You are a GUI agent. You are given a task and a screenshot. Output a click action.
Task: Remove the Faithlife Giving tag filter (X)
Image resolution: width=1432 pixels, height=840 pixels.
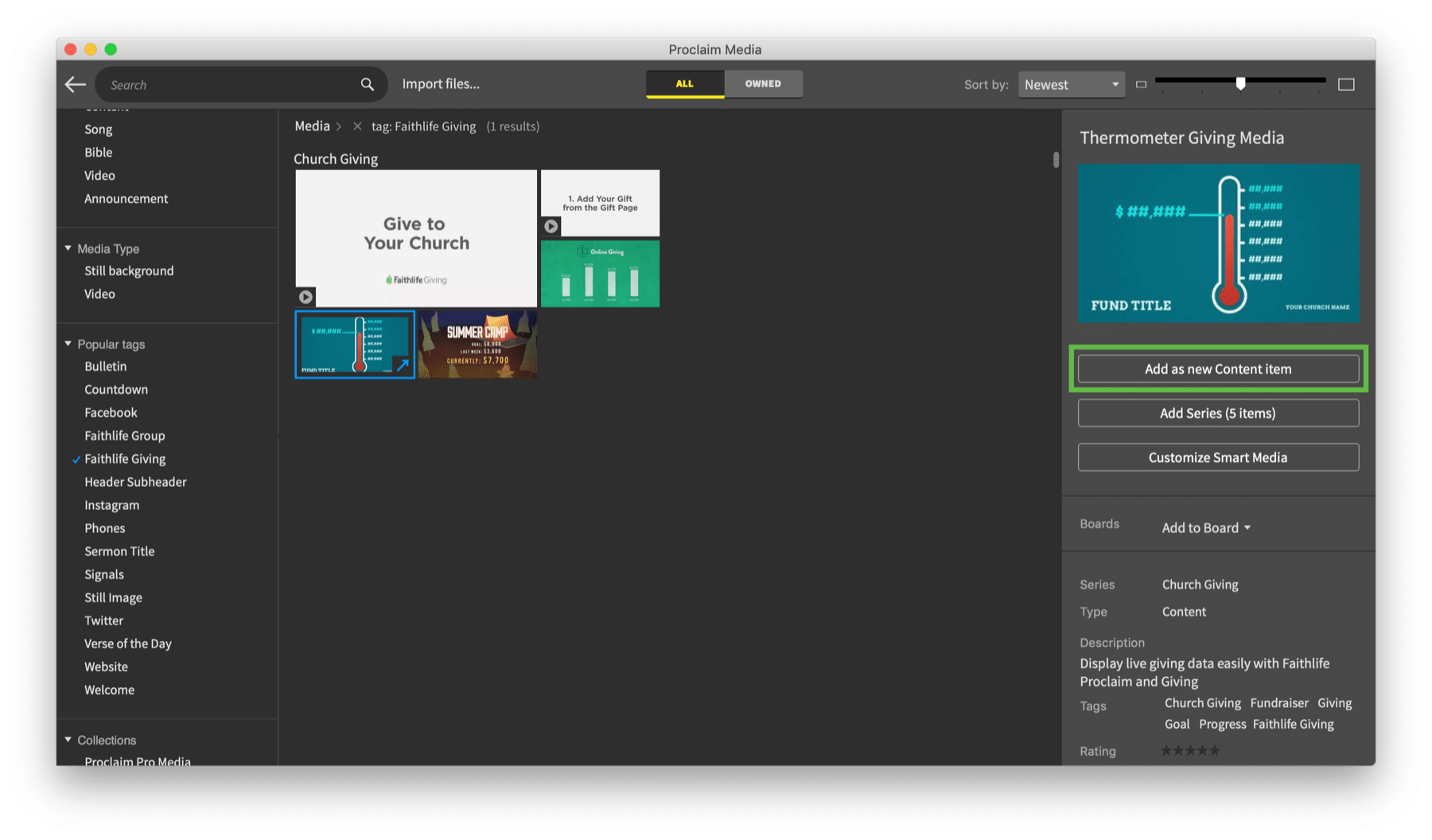[x=357, y=126]
